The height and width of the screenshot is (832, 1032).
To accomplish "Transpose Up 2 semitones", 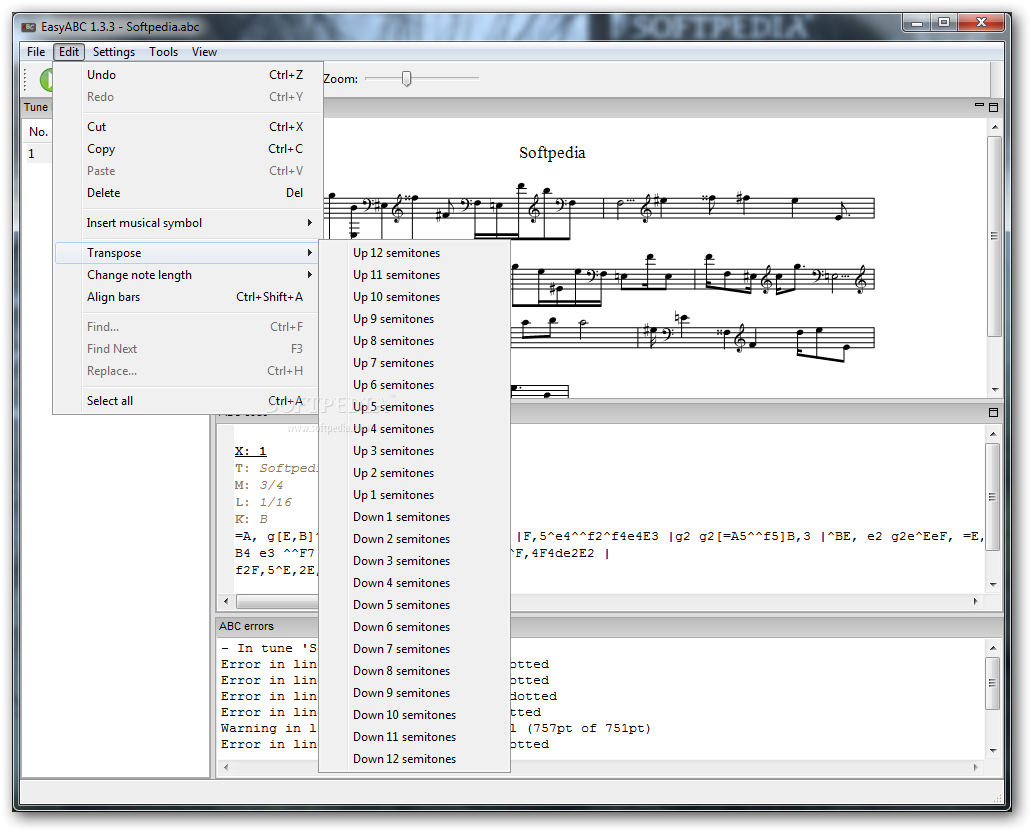I will (415, 473).
